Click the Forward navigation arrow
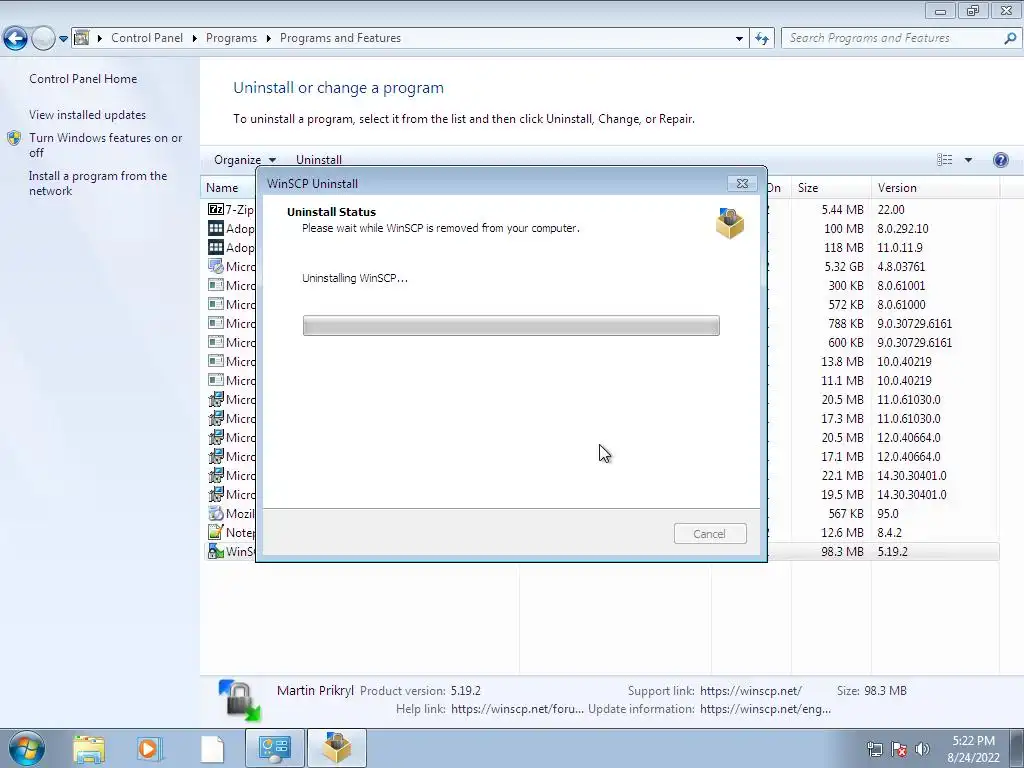Viewport: 1024px width, 768px height. coord(43,39)
